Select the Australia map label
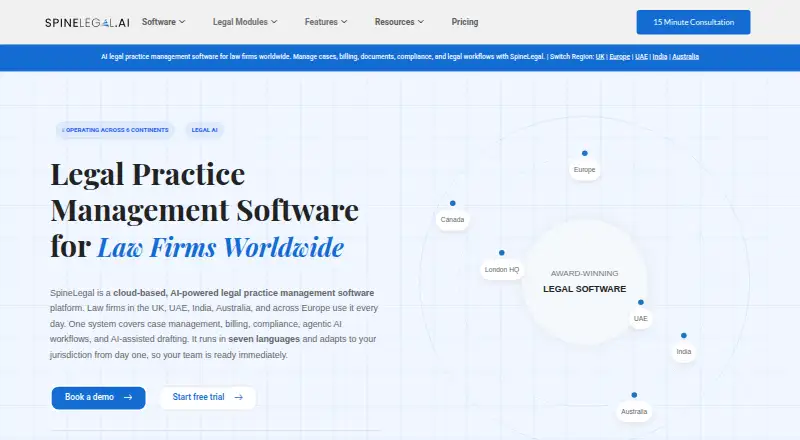Viewport: 800px width, 440px height. click(x=634, y=411)
